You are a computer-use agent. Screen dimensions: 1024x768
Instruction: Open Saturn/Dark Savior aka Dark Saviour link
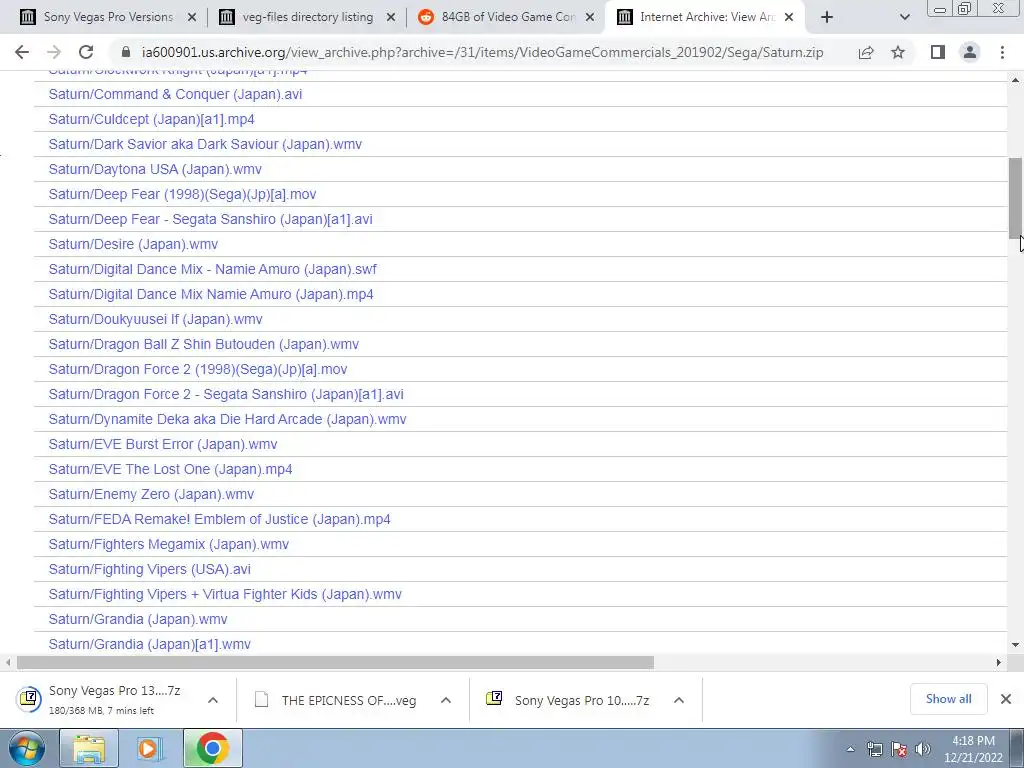click(x=205, y=144)
